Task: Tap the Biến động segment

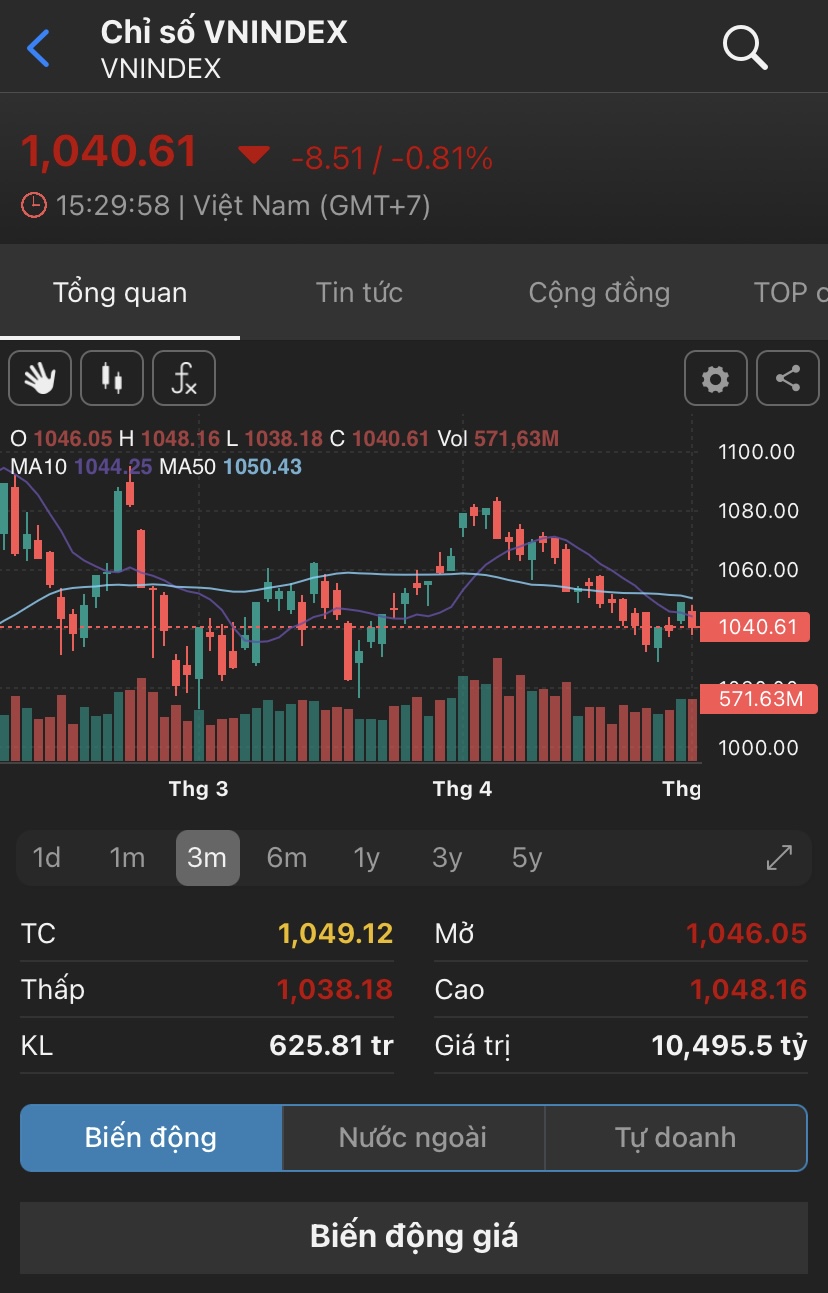Action: click(x=151, y=1137)
